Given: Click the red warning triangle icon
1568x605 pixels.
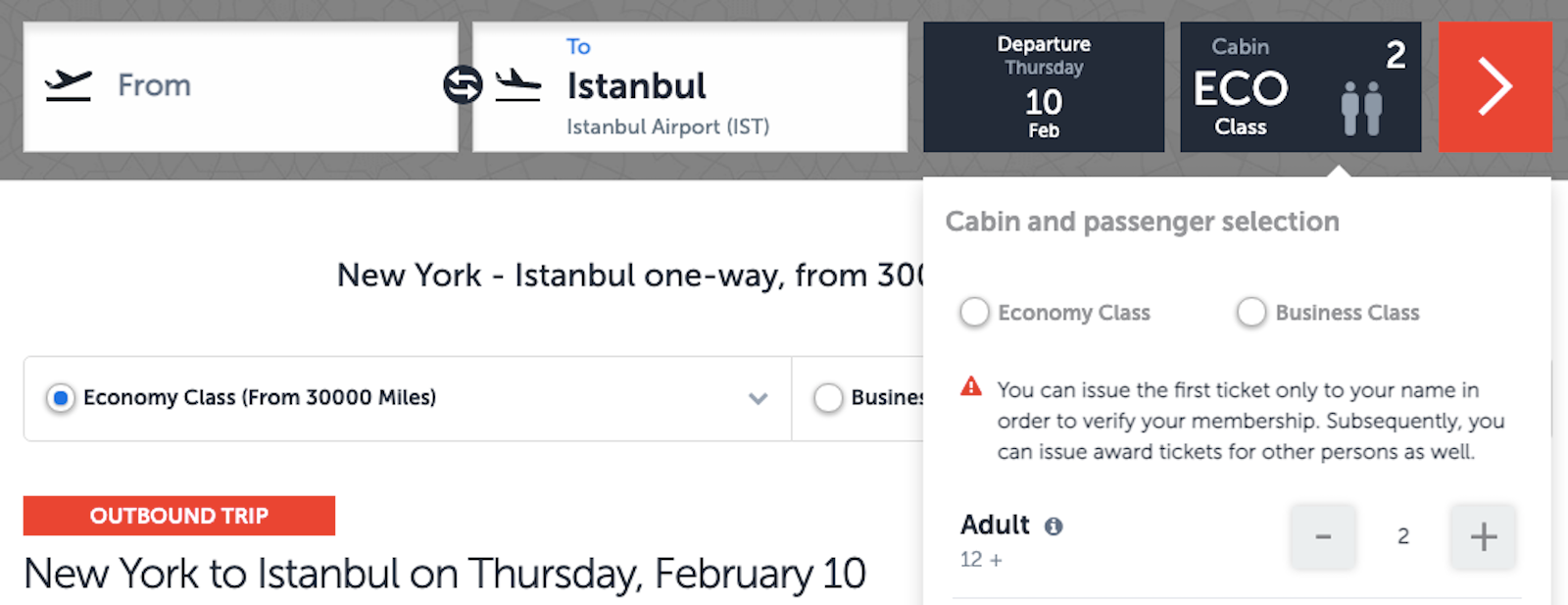Looking at the screenshot, I should tap(971, 386).
